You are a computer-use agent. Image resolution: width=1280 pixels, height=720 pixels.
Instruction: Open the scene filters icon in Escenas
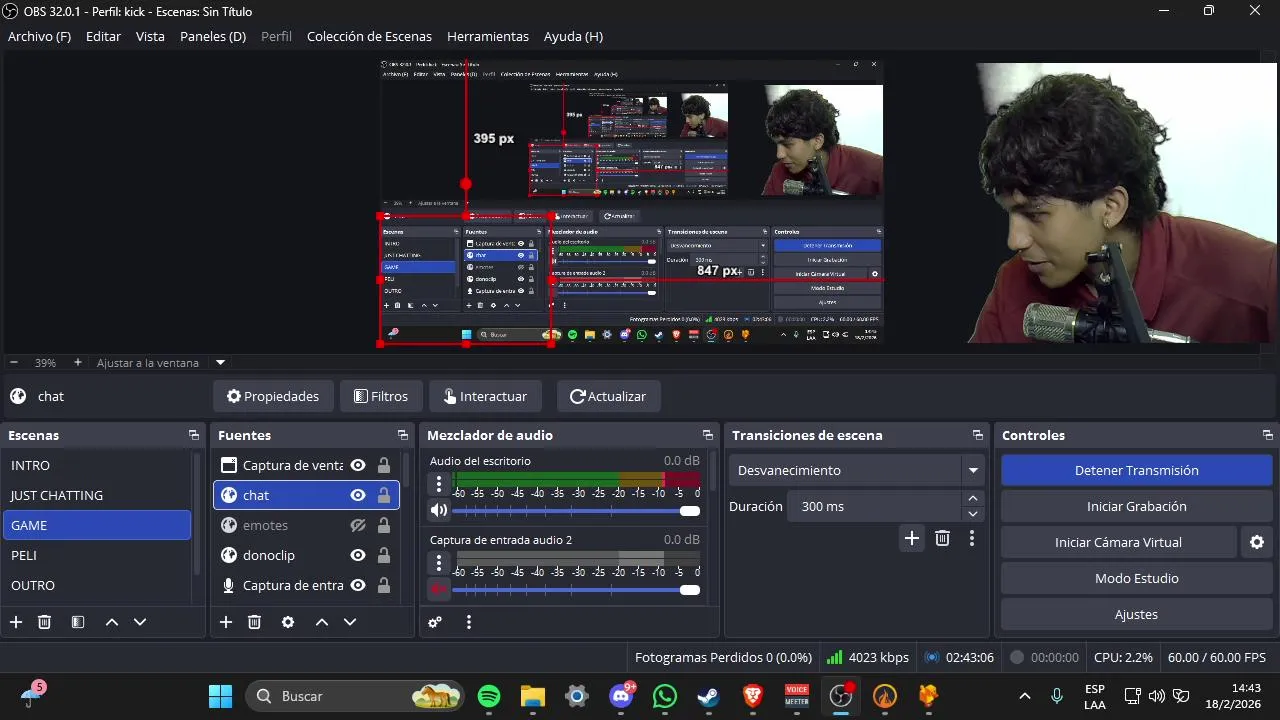point(78,622)
